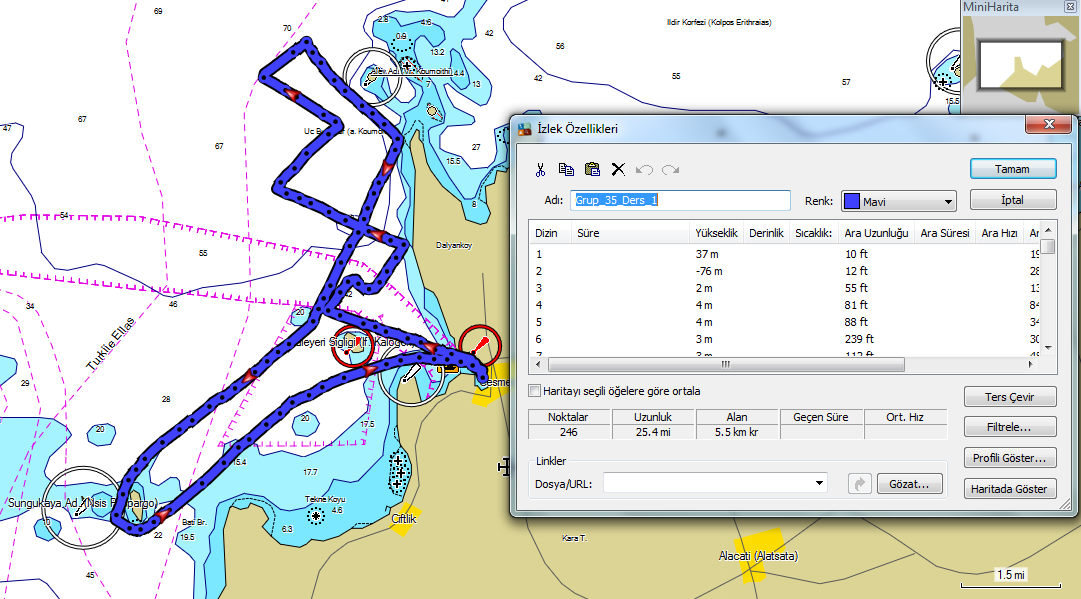This screenshot has height=599, width=1081.
Task: Click the horizontal scrollbar of the track table
Action: (726, 365)
